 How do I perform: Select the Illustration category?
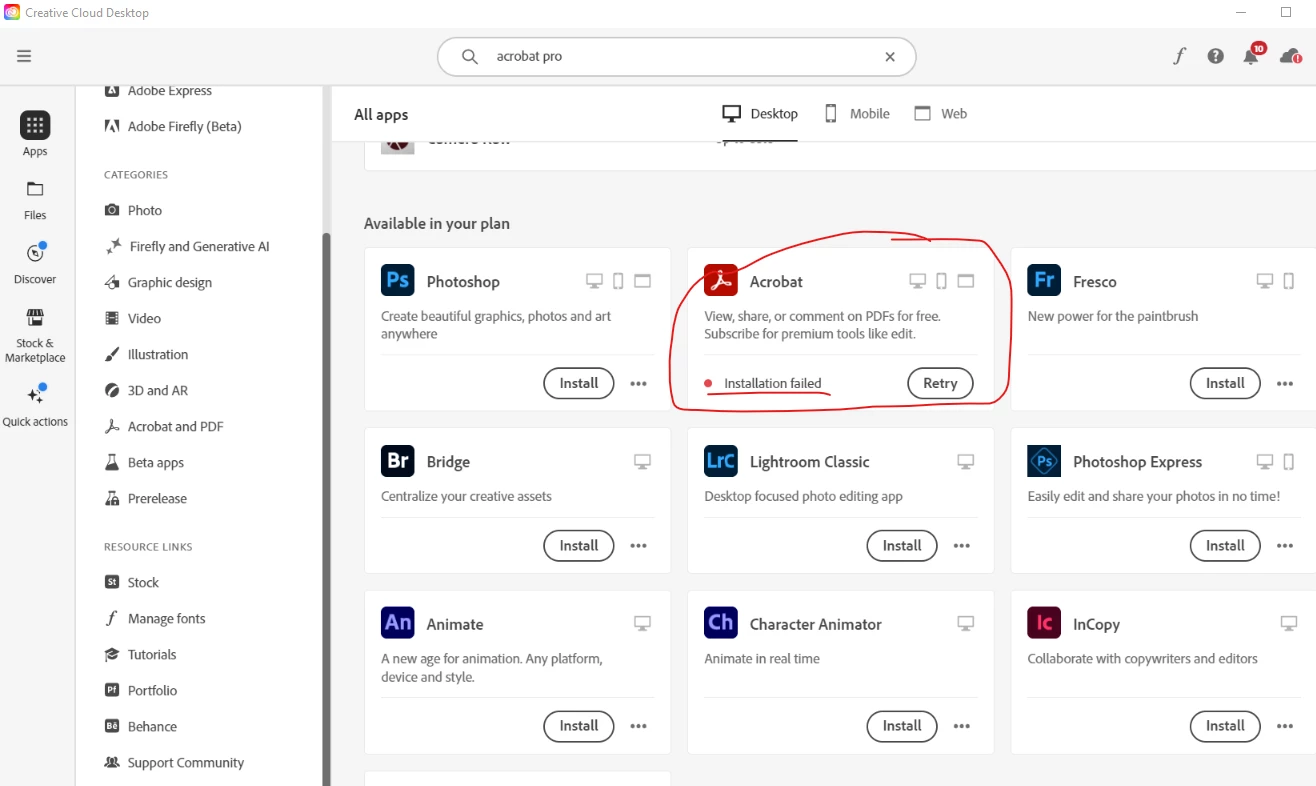click(x=146, y=354)
